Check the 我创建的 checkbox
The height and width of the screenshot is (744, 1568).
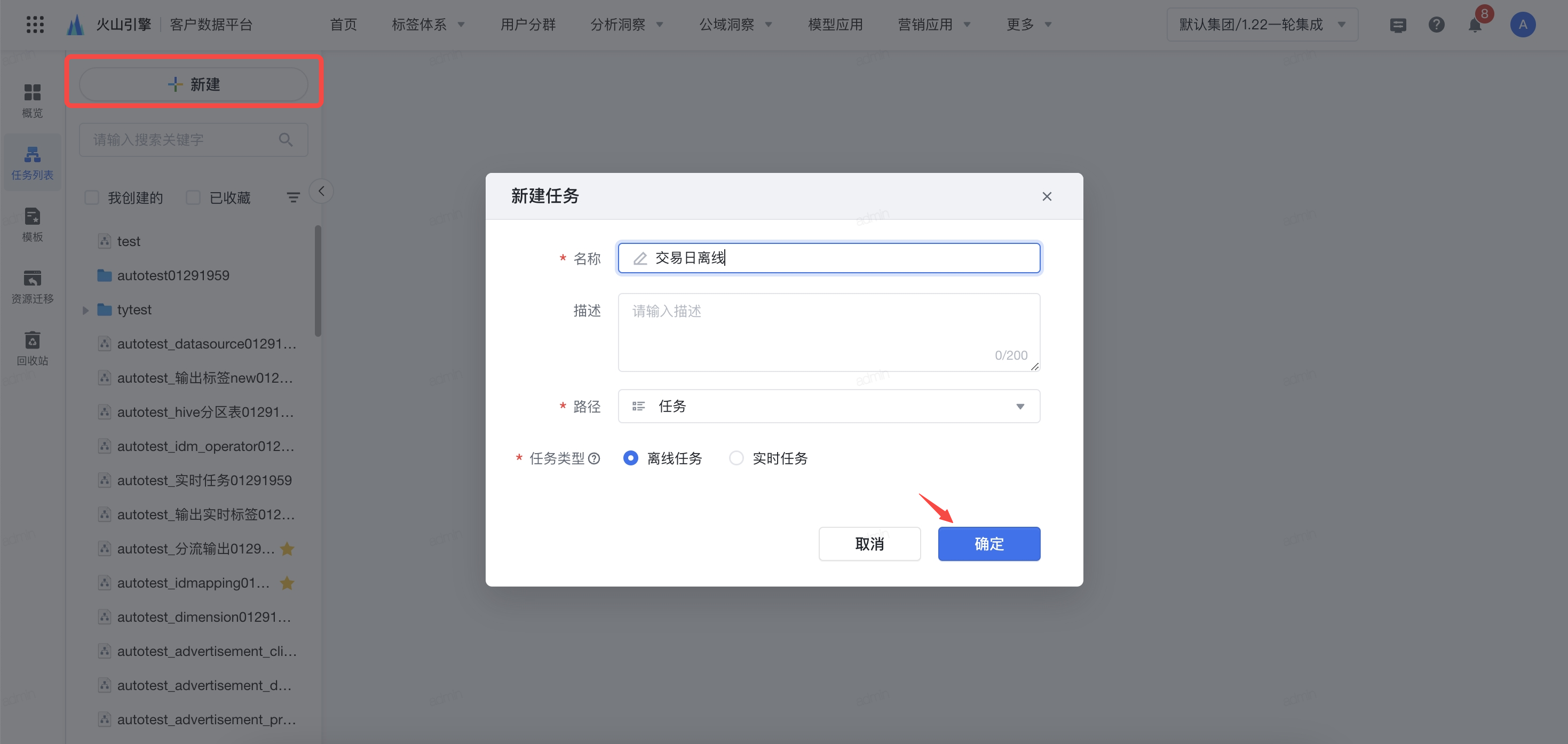92,197
